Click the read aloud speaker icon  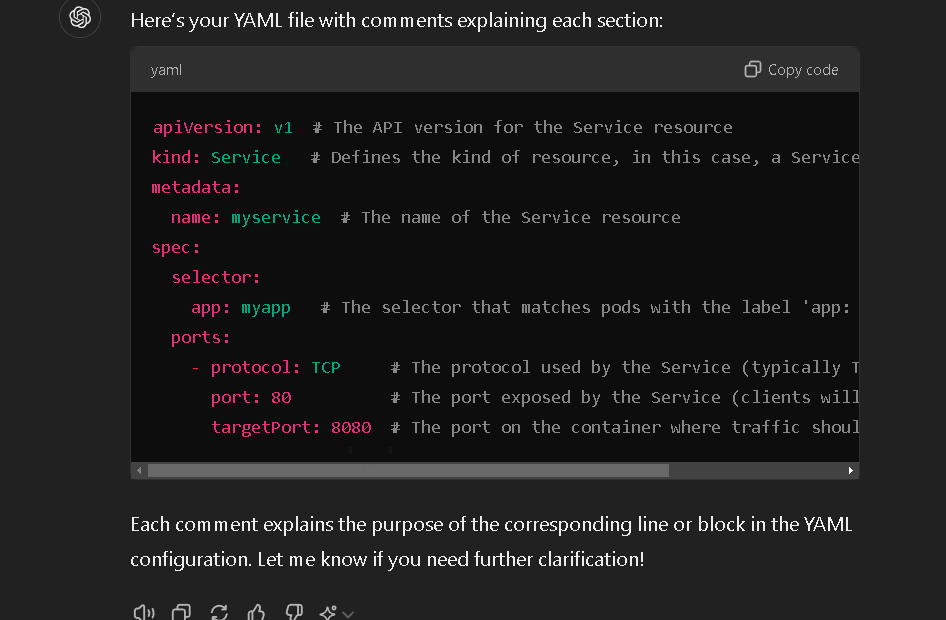(x=144, y=612)
